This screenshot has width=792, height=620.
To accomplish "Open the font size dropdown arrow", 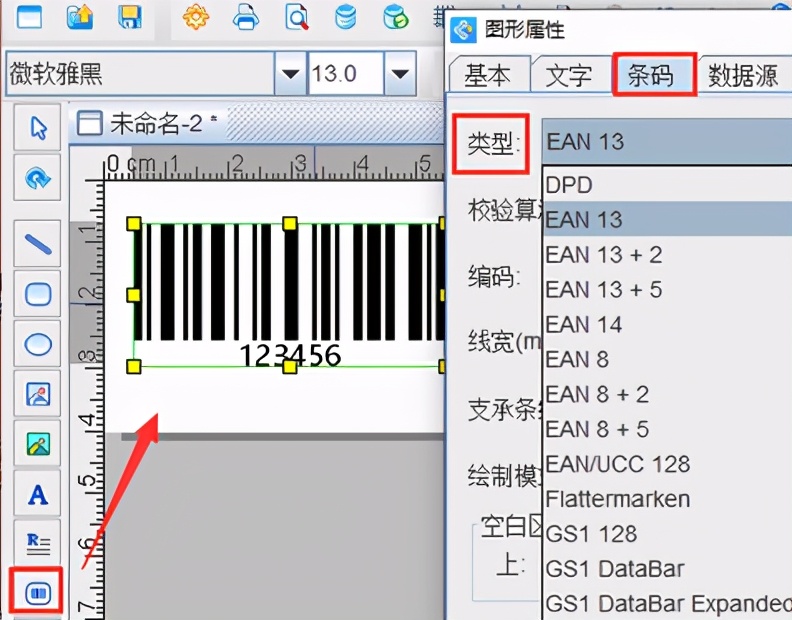I will click(x=400, y=74).
